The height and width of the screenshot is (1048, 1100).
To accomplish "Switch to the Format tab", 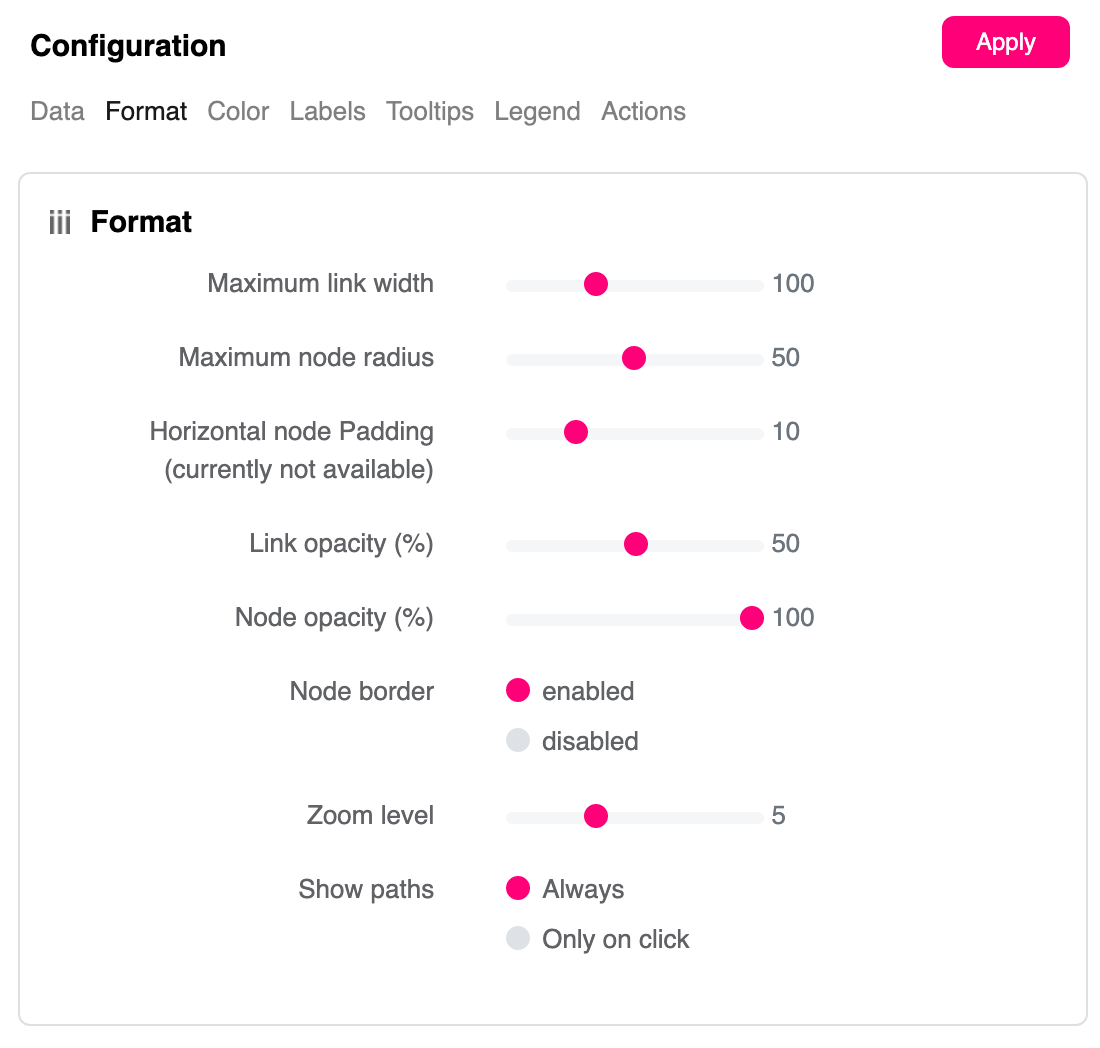I will 146,111.
